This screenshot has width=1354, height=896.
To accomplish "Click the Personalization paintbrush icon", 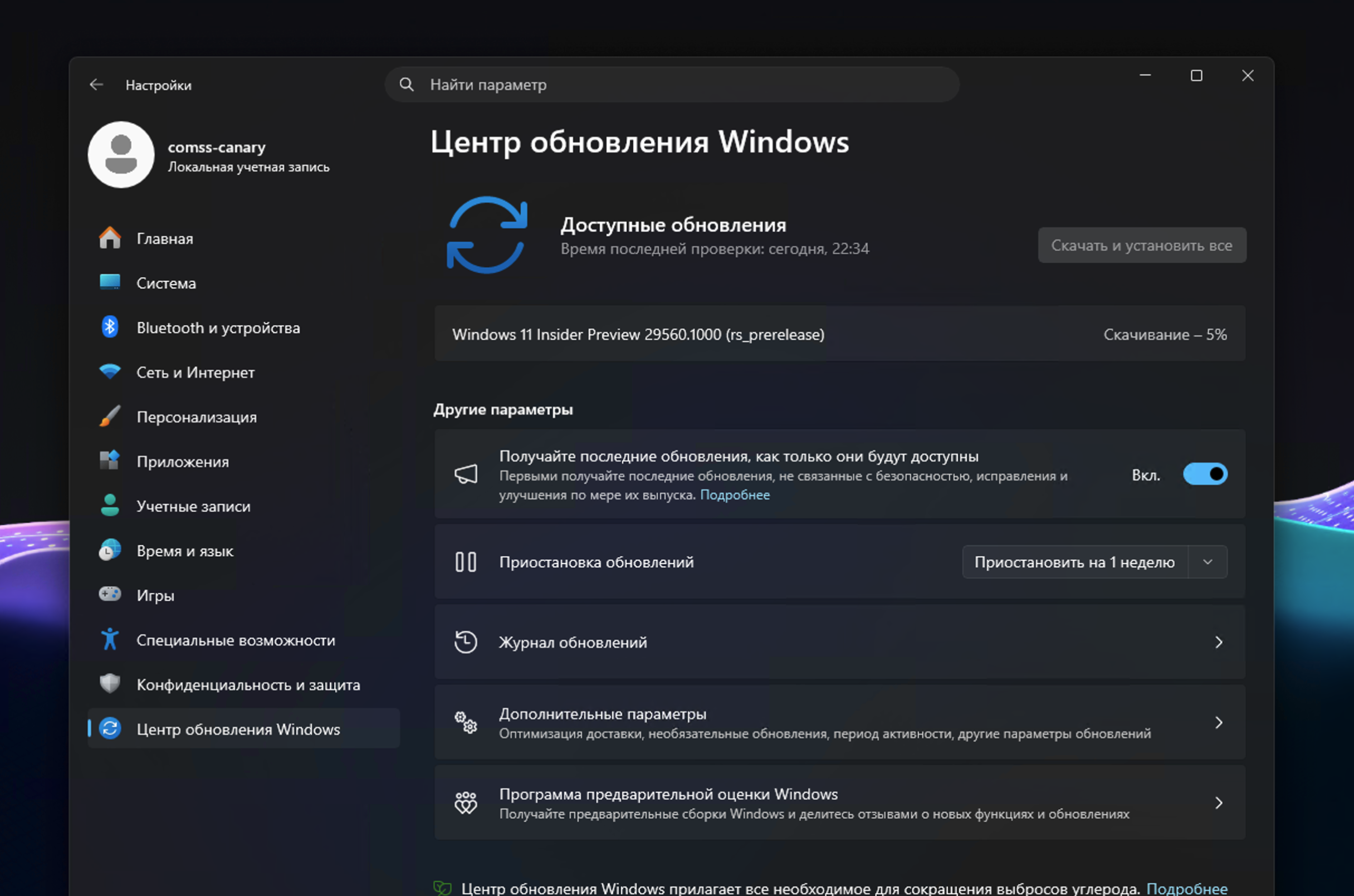I will click(110, 416).
